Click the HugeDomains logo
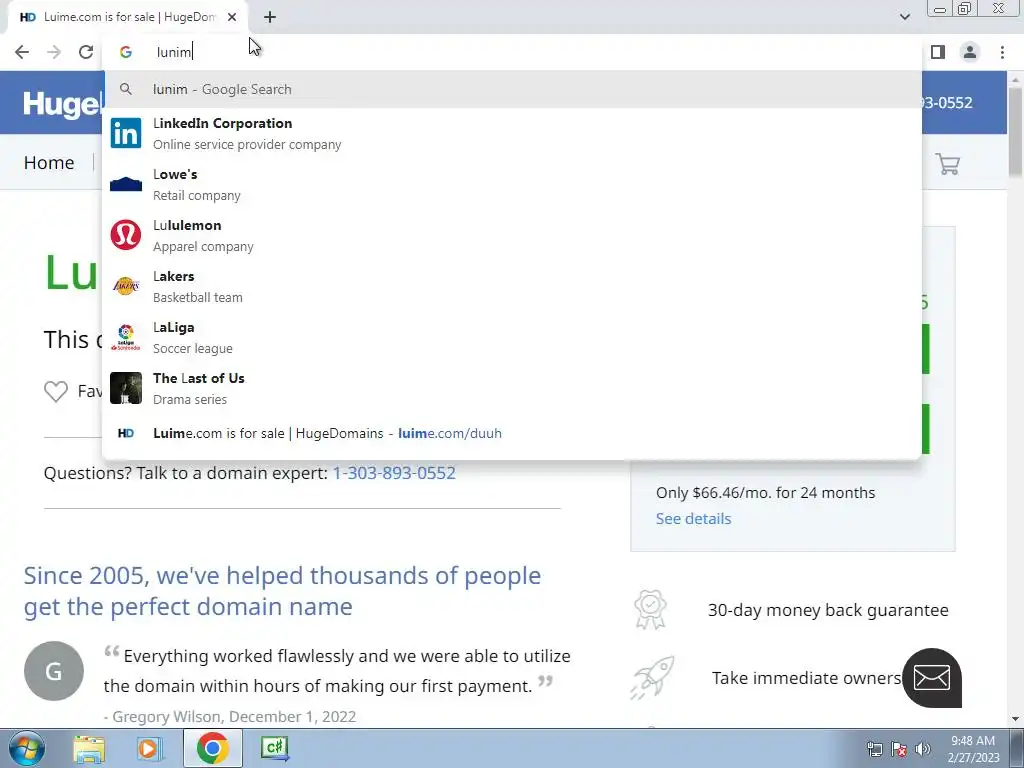 (63, 103)
